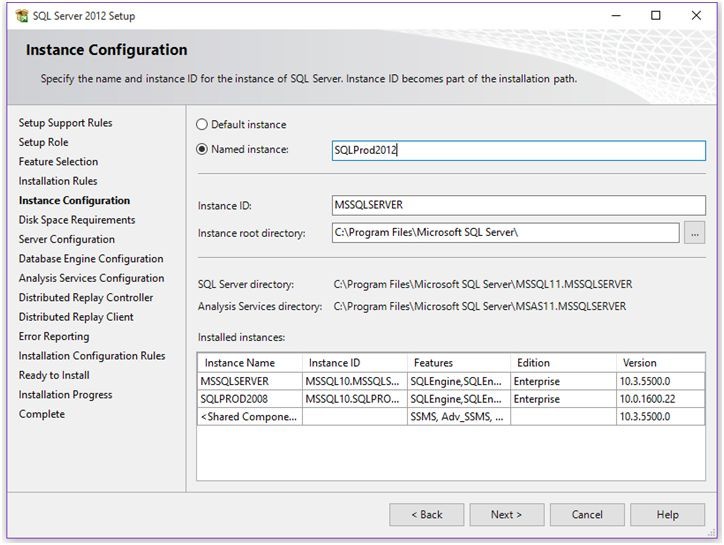Screen dimensions: 724x545
Task: Click the SQL Server setup title bar icon
Action: [22, 16]
